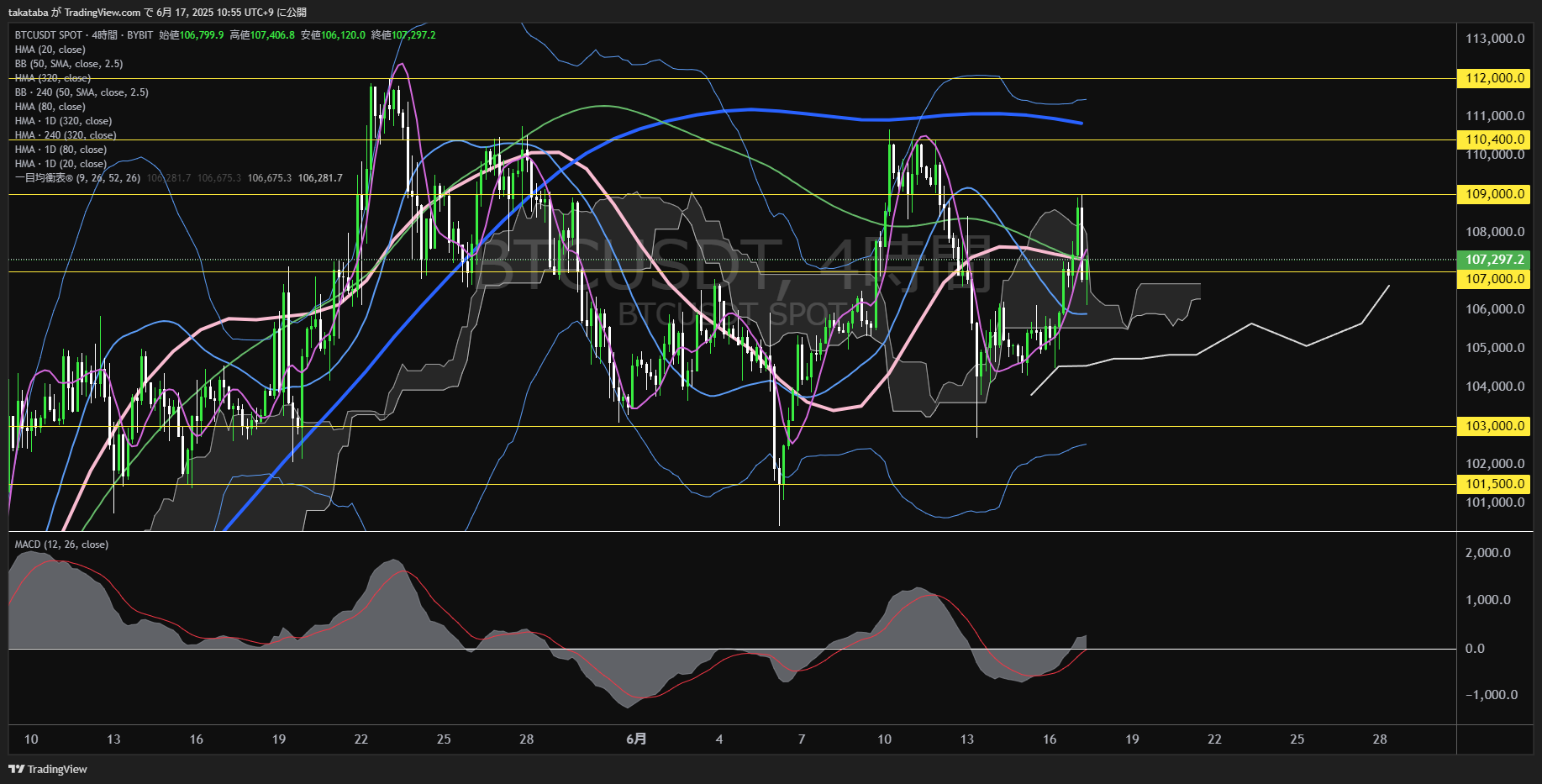The image size is (1542, 784).
Task: Click the 4 date label on the time axis
Action: tap(718, 739)
